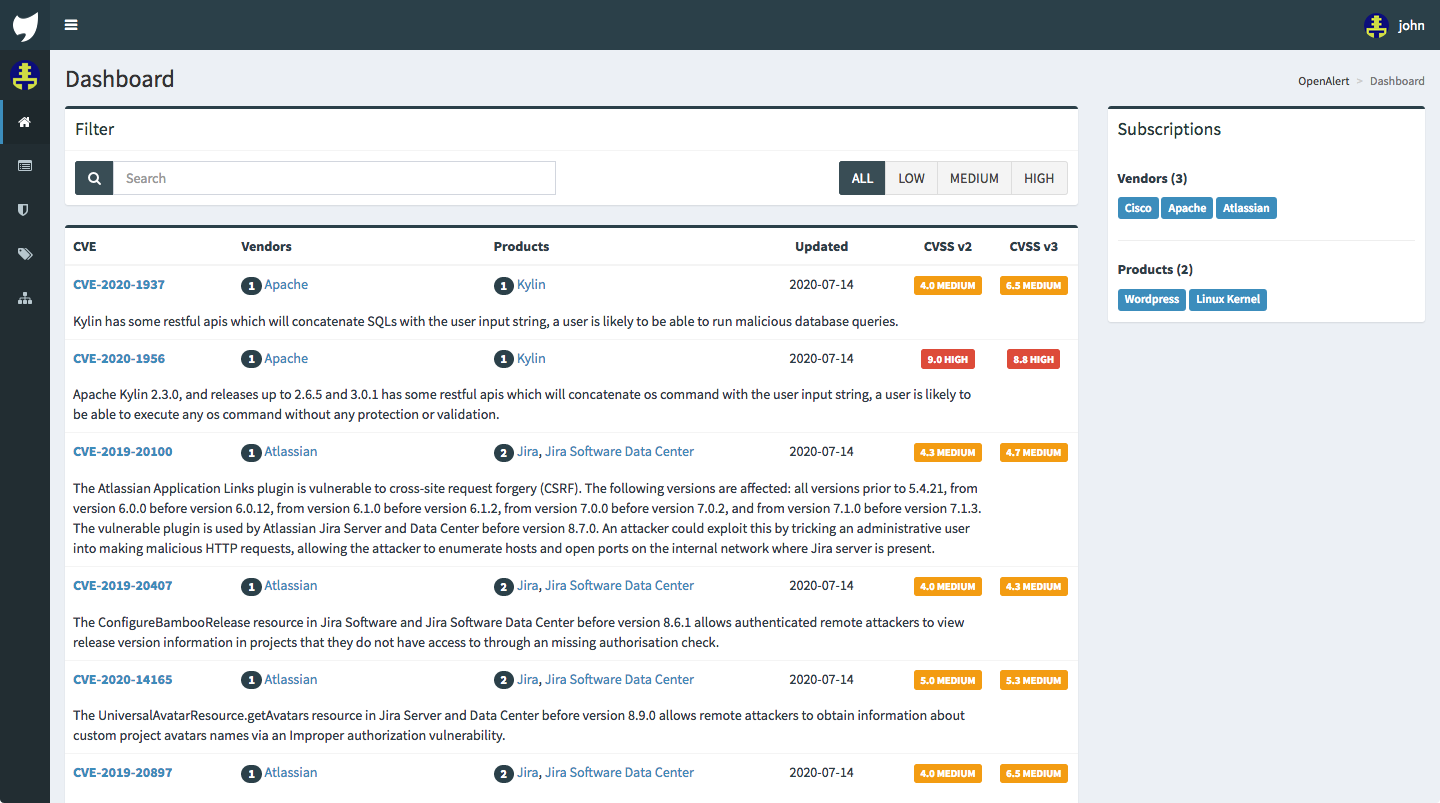Screen dimensions: 1440x803
Task: Open the CVE list view via the sidebar icon
Action: point(24,166)
